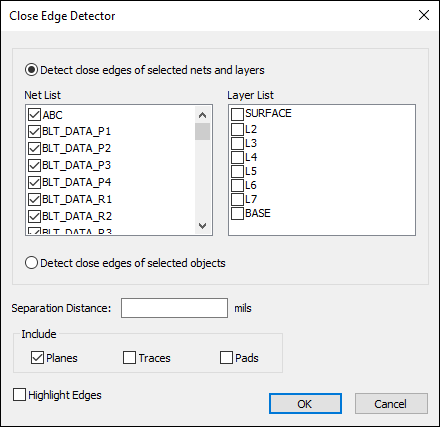The width and height of the screenshot is (440, 427).
Task: Select Detect close edges of selected nets and layers
Action: 31,70
